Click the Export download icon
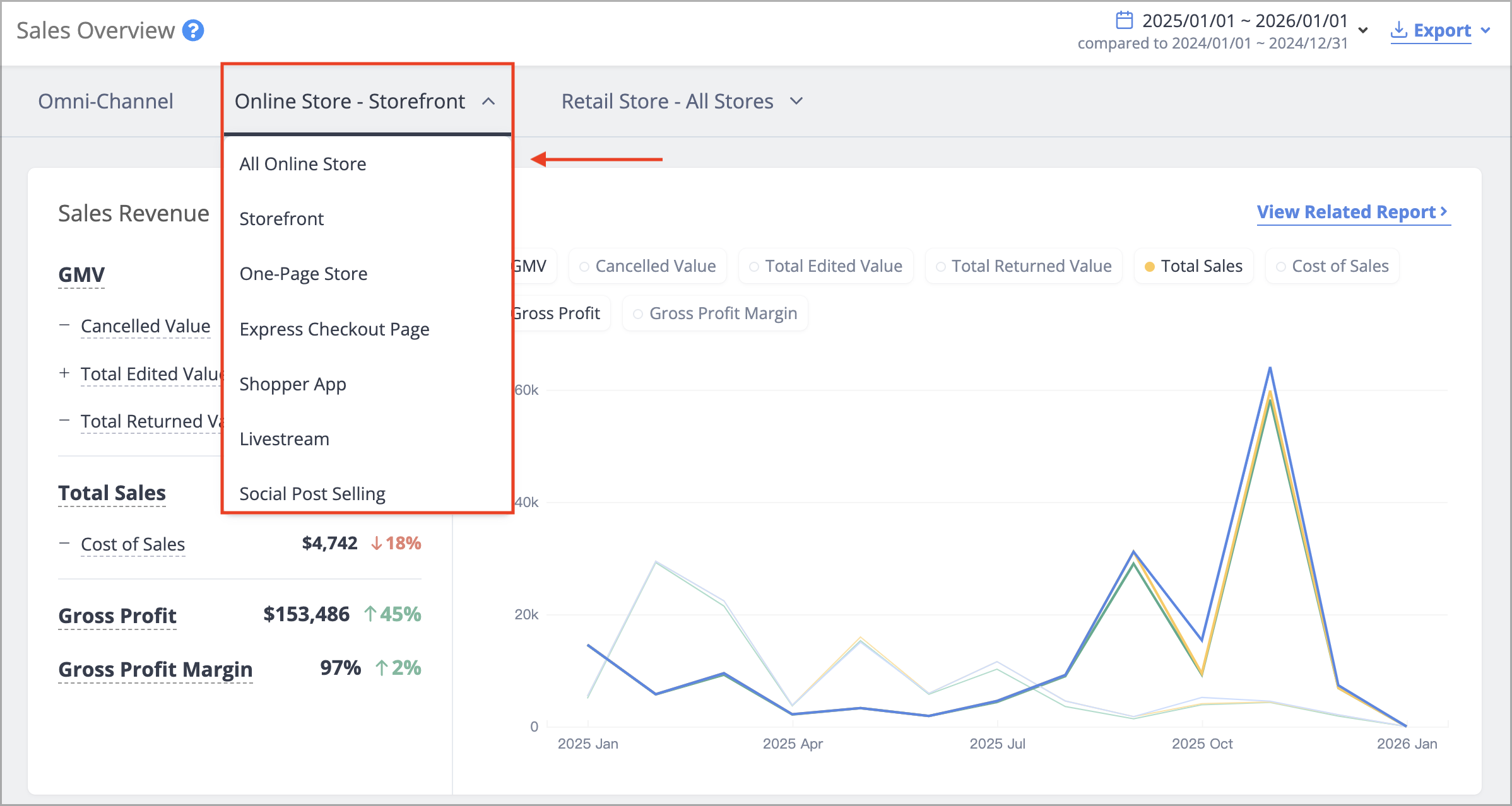Image resolution: width=1512 pixels, height=806 pixels. tap(1399, 30)
